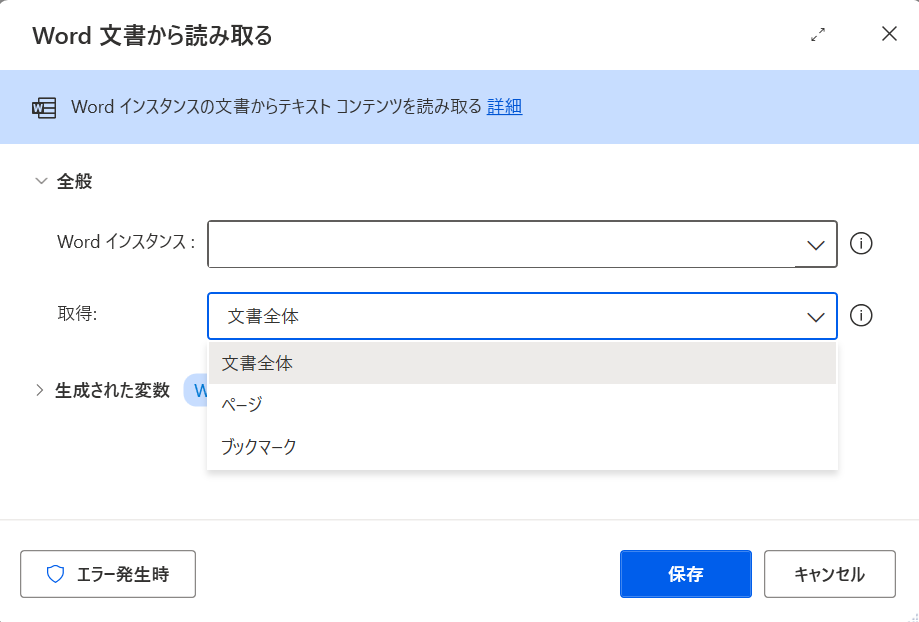Open the エラー発生時 settings button
This screenshot has width=919, height=622.
point(108,574)
